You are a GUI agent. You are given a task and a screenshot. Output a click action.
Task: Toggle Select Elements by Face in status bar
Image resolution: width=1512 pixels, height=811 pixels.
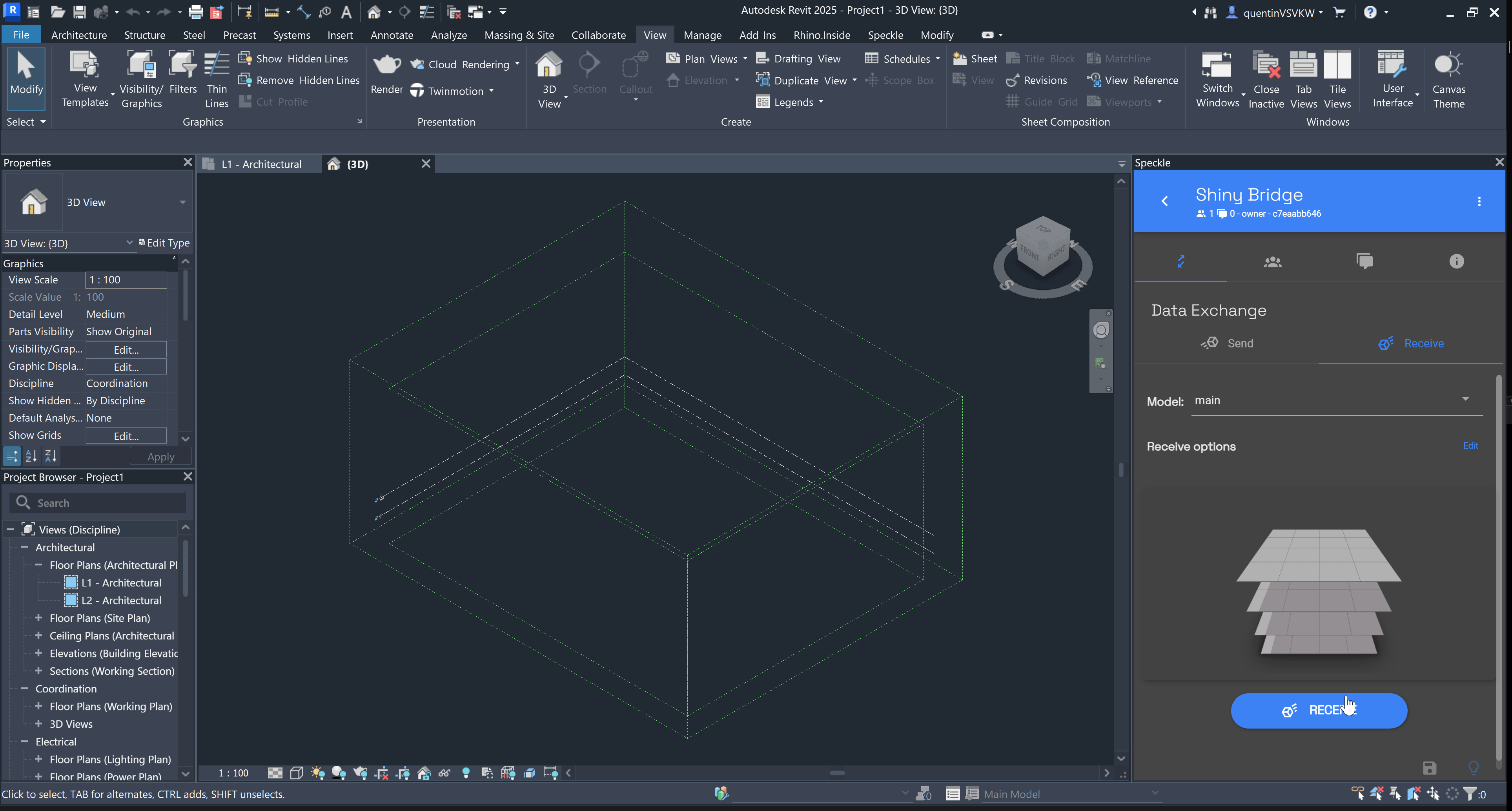click(x=1414, y=794)
